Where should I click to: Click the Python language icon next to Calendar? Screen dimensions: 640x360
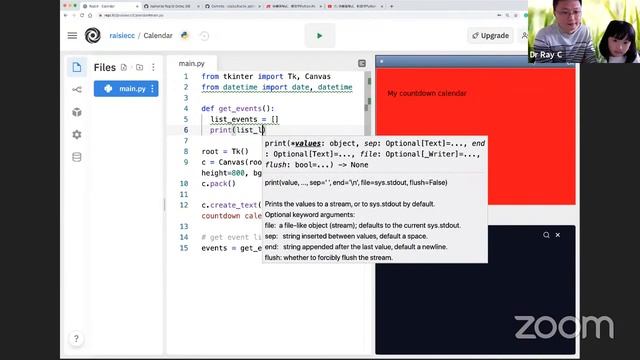click(185, 36)
